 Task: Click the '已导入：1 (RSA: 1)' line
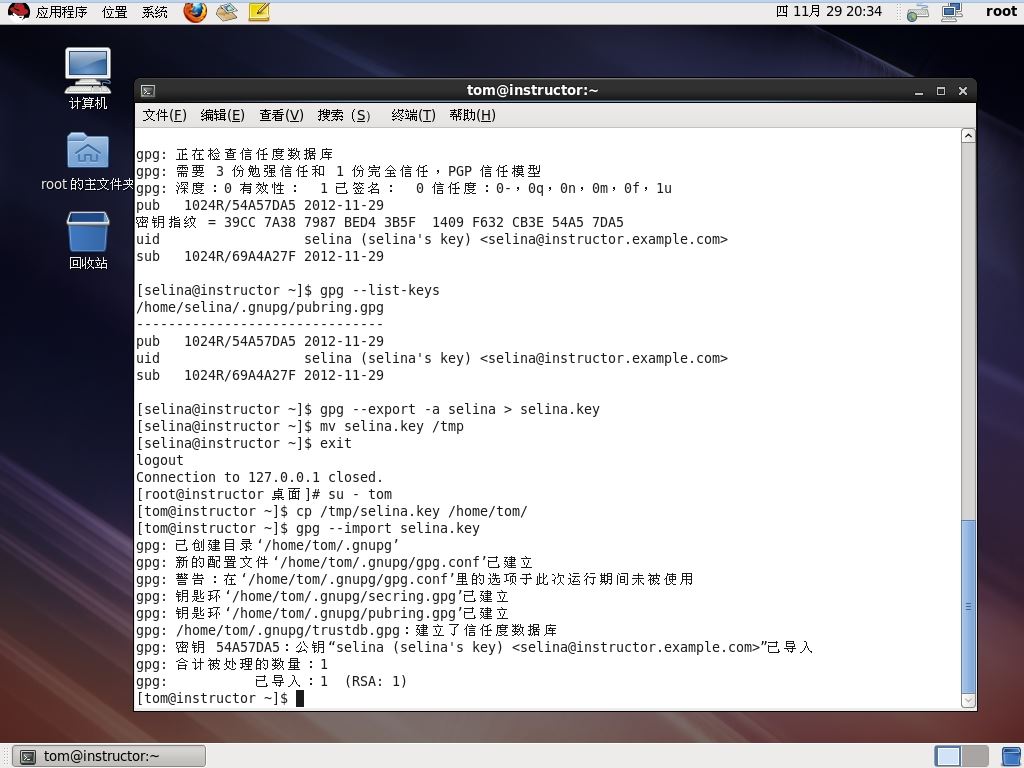tap(271, 681)
